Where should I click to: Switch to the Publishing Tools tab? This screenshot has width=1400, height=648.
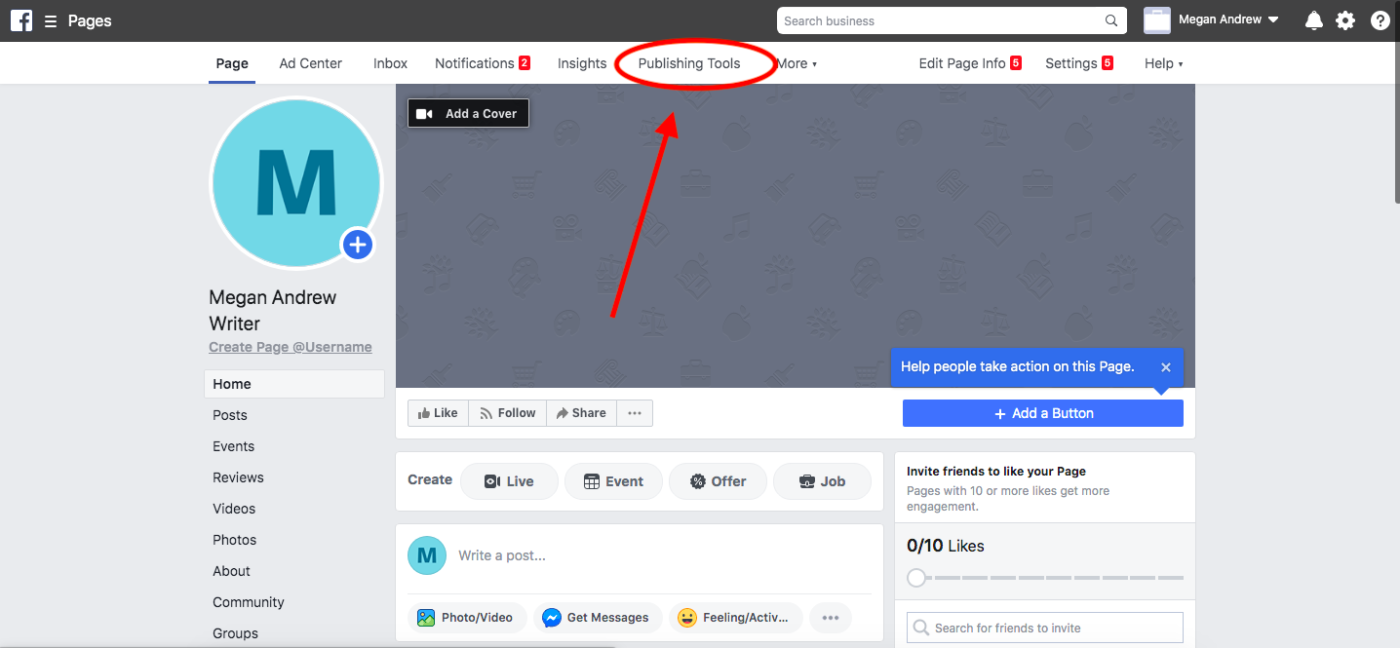coord(690,63)
